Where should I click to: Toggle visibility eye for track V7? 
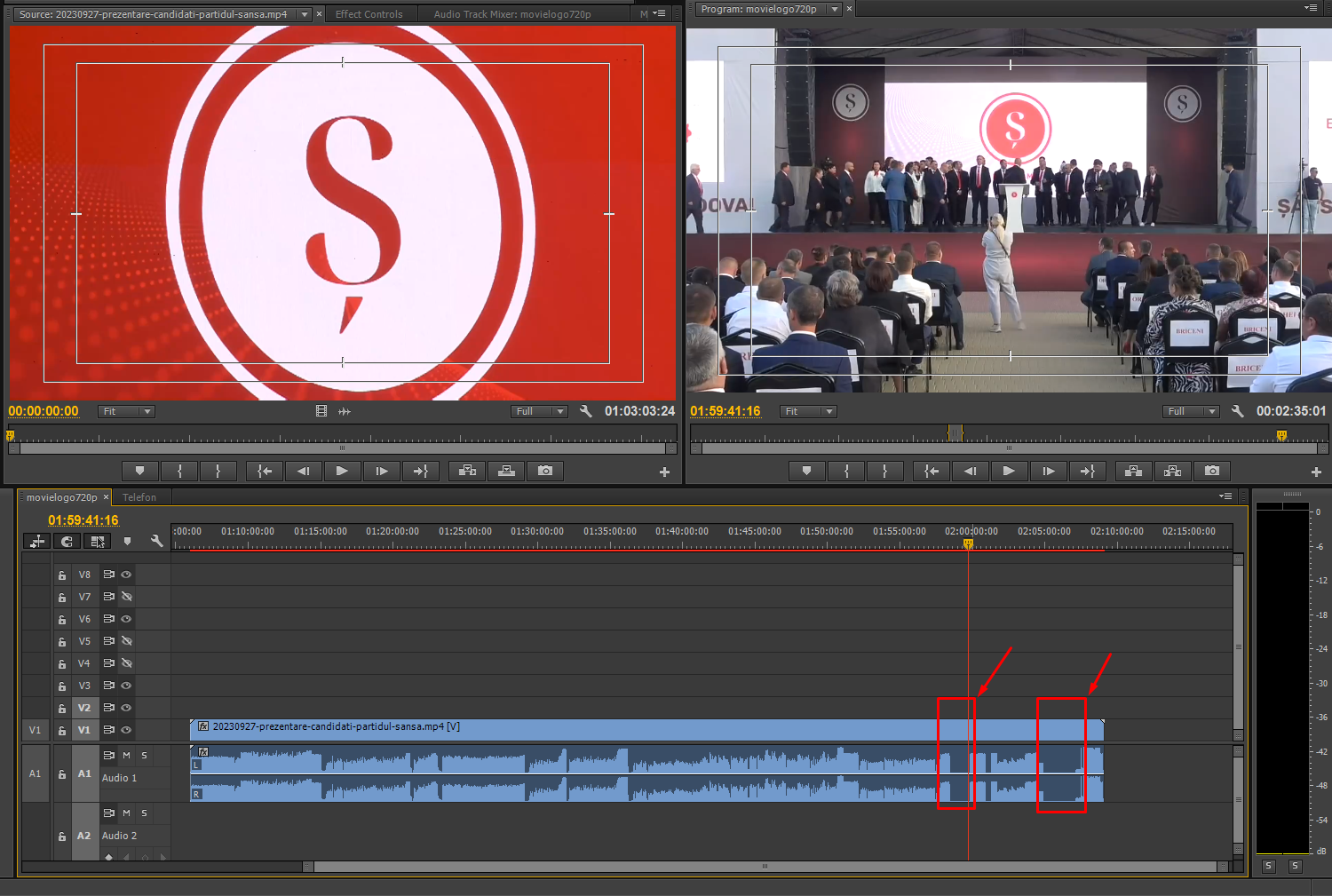click(x=127, y=597)
